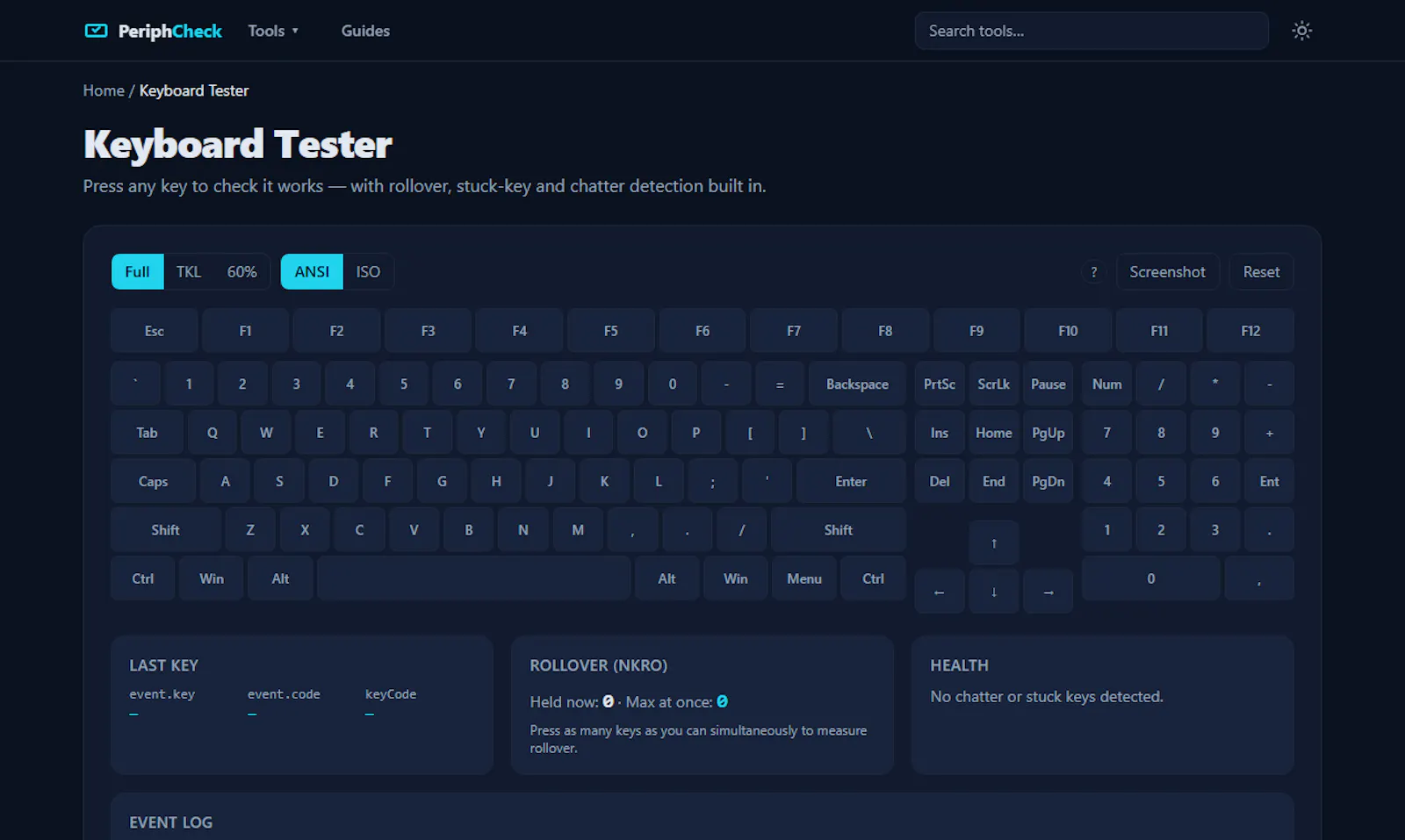Click the wide numpad 0 key
The width and height of the screenshot is (1405, 840).
click(x=1151, y=579)
